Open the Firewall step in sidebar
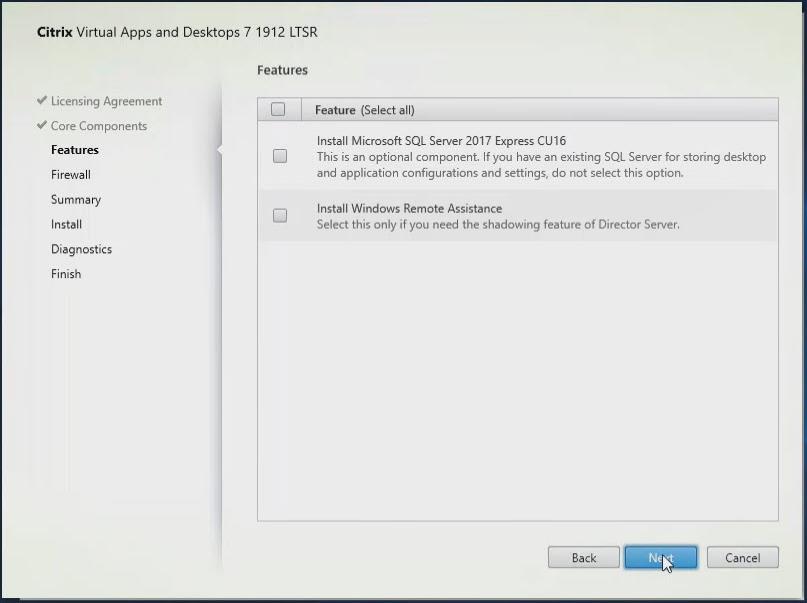 (x=71, y=175)
